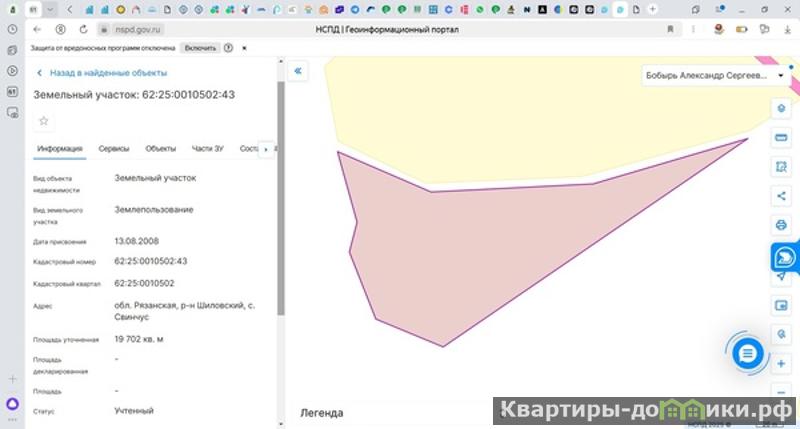Click the Включить protection button
This screenshot has height=429, width=800.
(199, 48)
